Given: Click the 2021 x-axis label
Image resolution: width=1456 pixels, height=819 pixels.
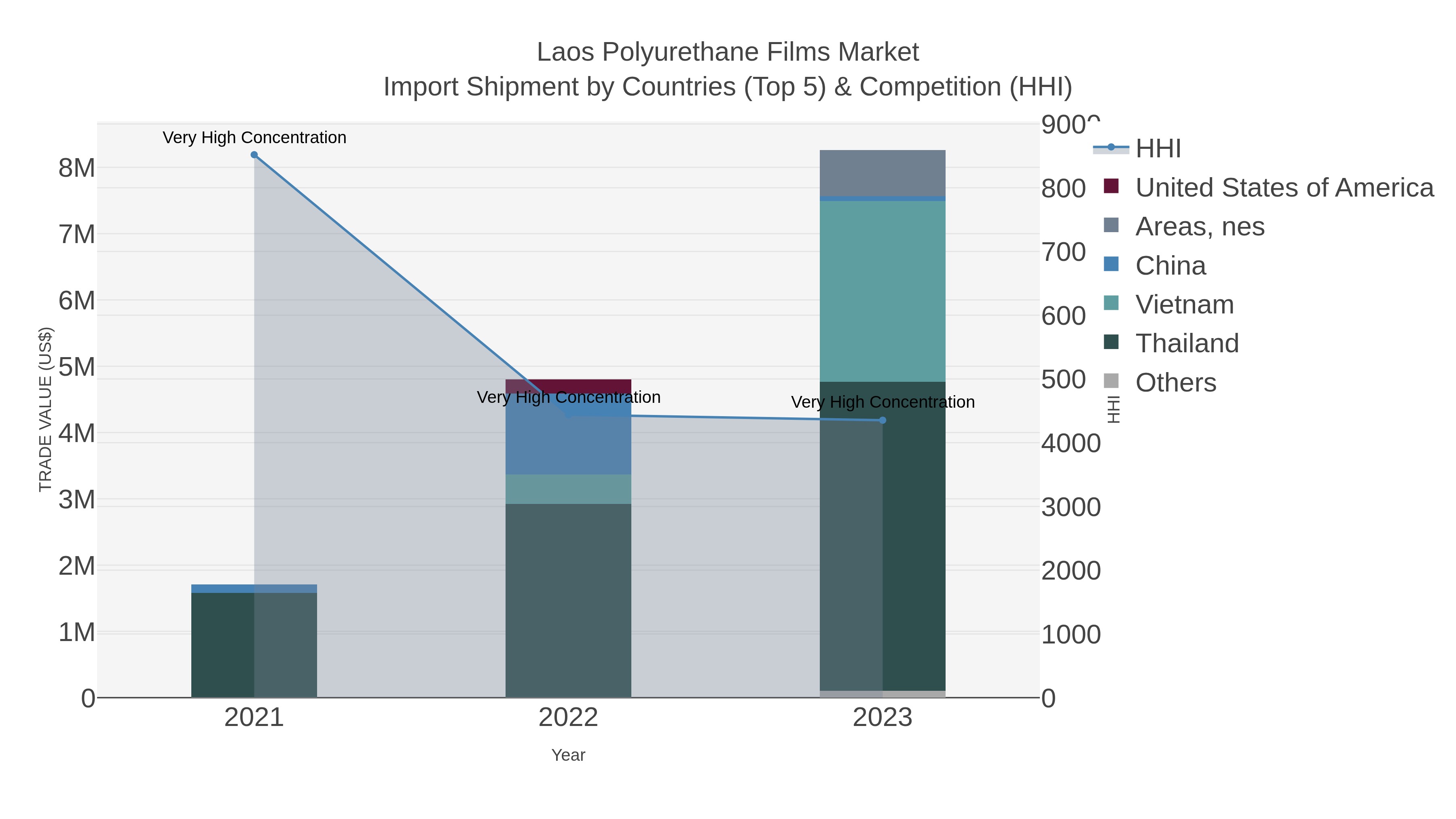Looking at the screenshot, I should 254,718.
